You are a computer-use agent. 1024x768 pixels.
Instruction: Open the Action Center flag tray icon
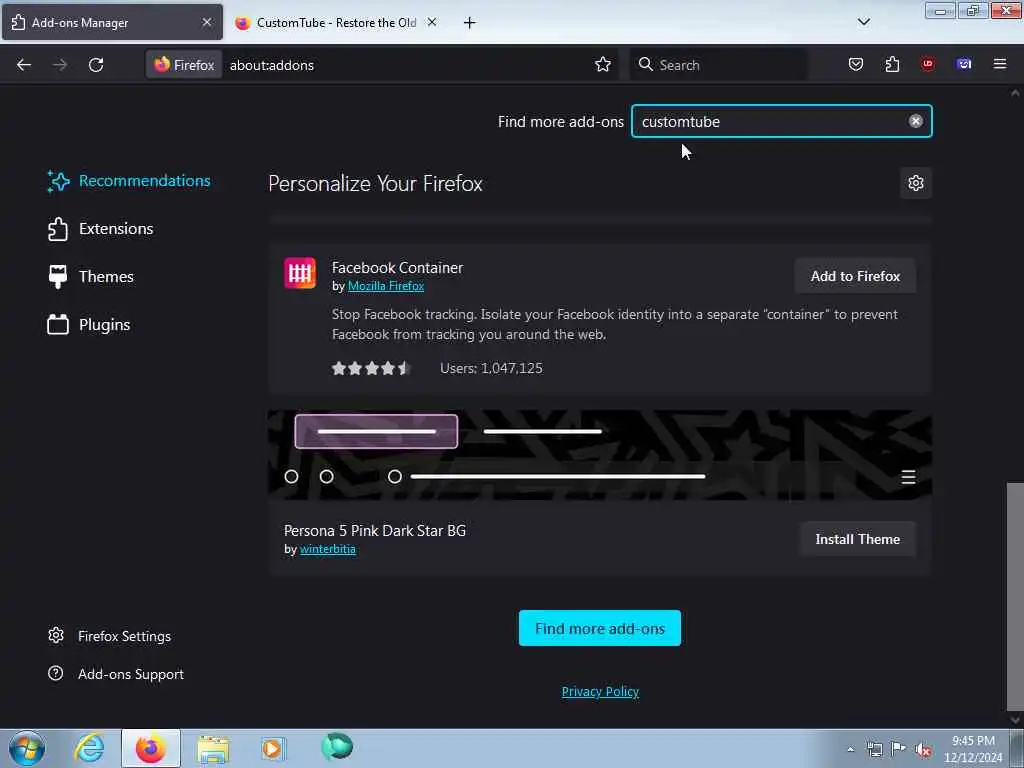pyautogui.click(x=899, y=749)
